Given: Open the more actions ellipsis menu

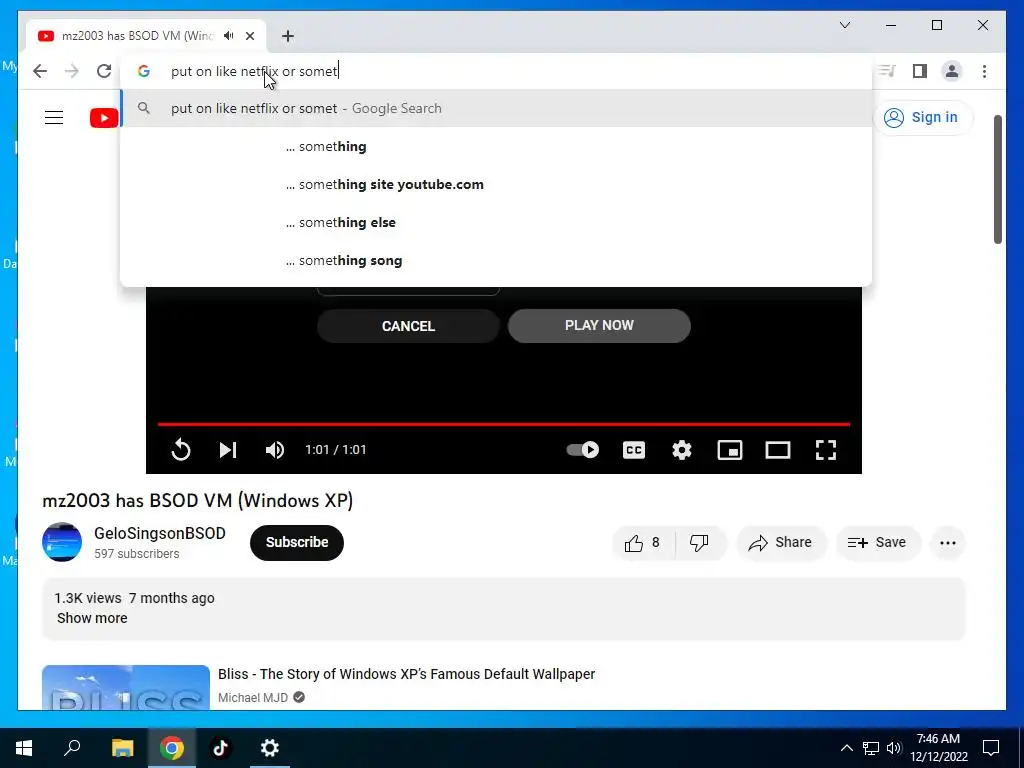Looking at the screenshot, I should click(x=948, y=543).
